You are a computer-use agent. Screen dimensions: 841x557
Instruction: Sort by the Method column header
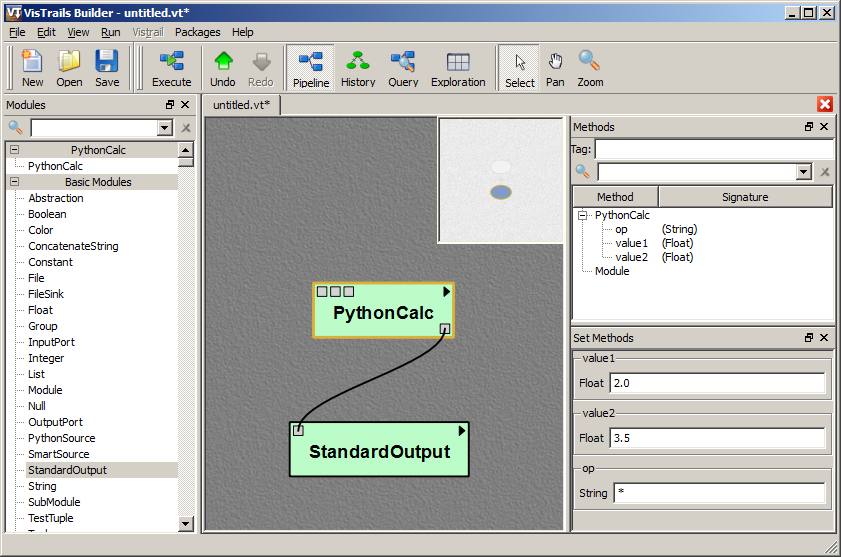615,197
